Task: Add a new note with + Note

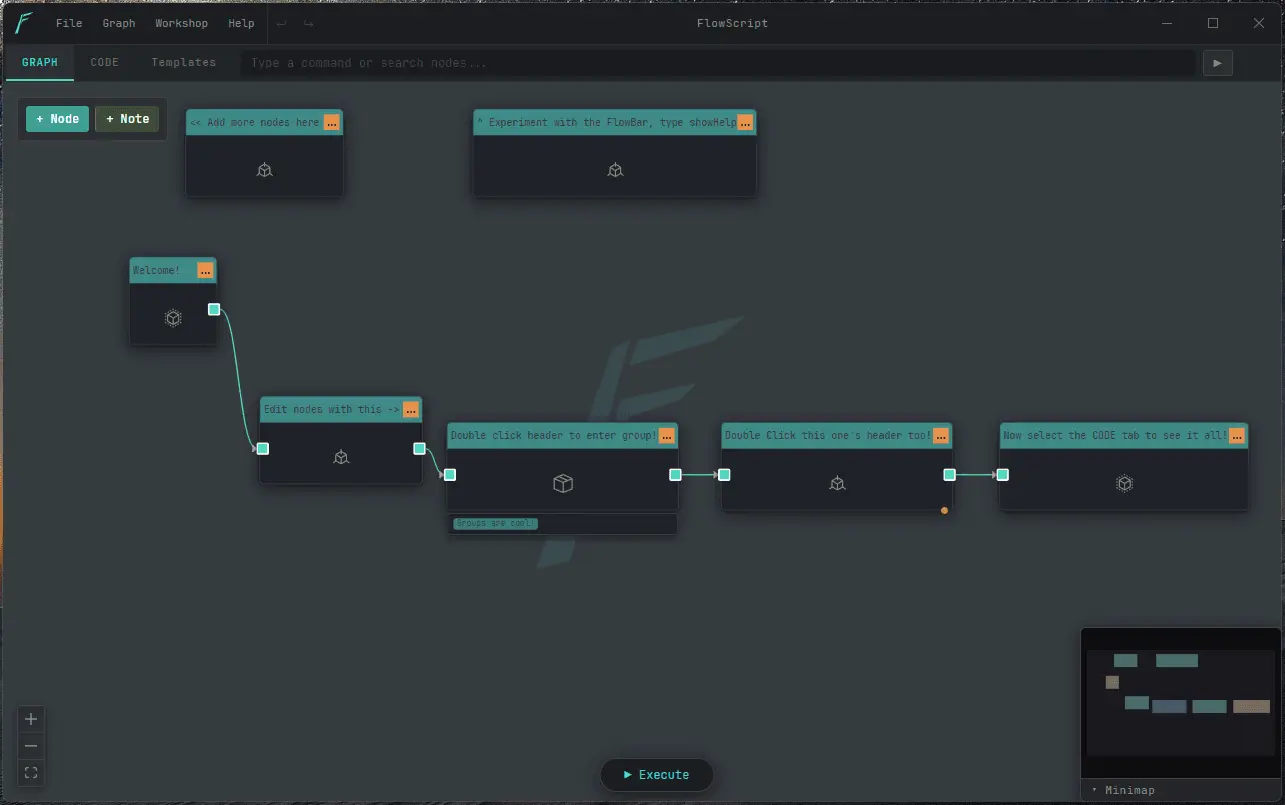Action: [x=127, y=119]
